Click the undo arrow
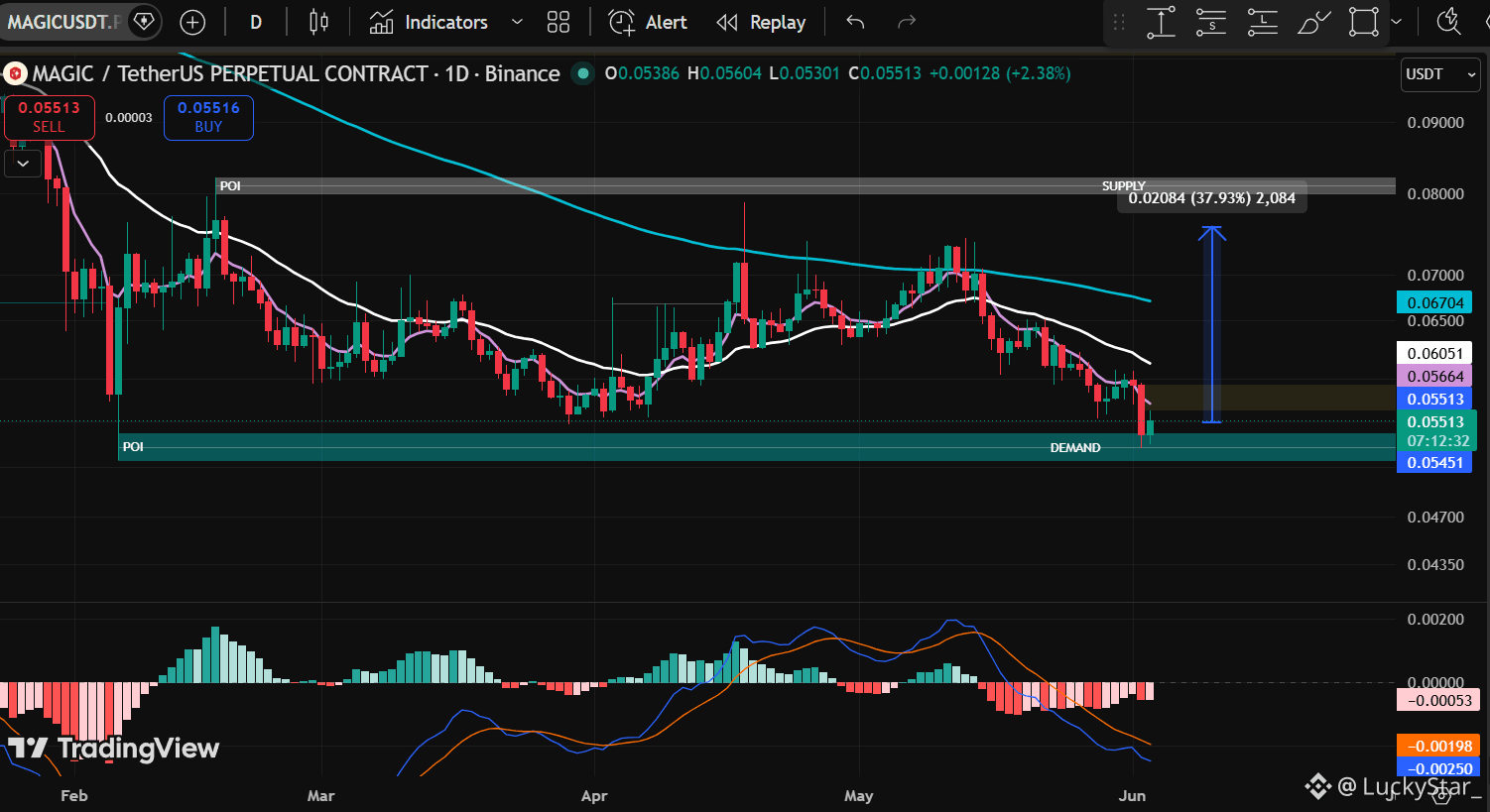Image resolution: width=1490 pixels, height=812 pixels. pyautogui.click(x=855, y=22)
